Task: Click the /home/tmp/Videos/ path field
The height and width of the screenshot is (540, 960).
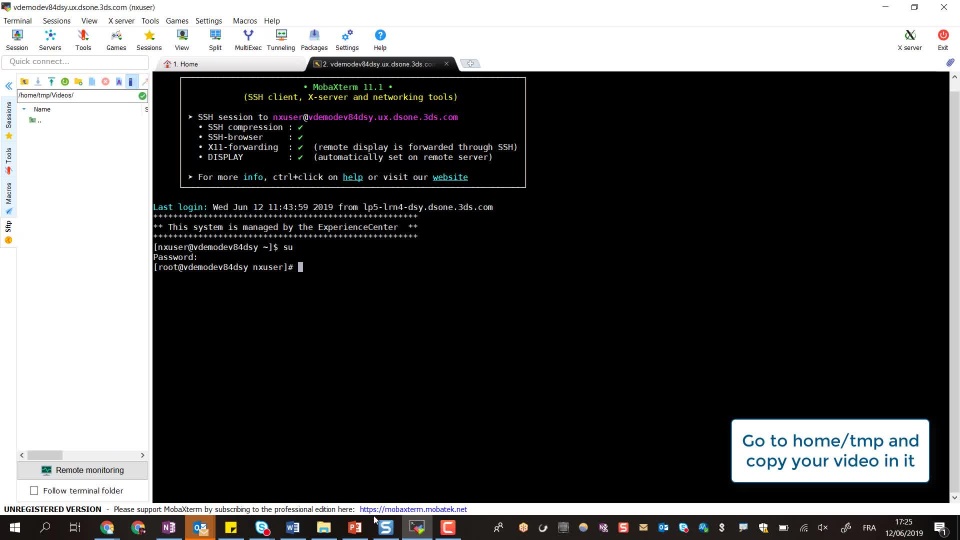Action: pyautogui.click(x=77, y=96)
